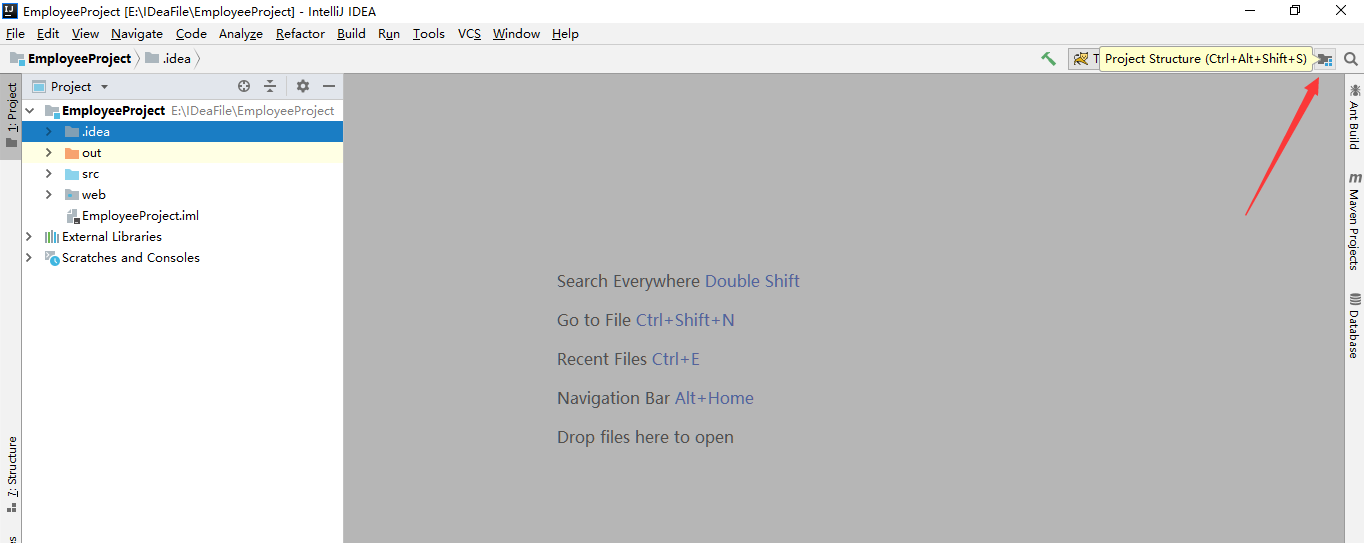
Task: Open the Navigate menu
Action: tap(137, 34)
